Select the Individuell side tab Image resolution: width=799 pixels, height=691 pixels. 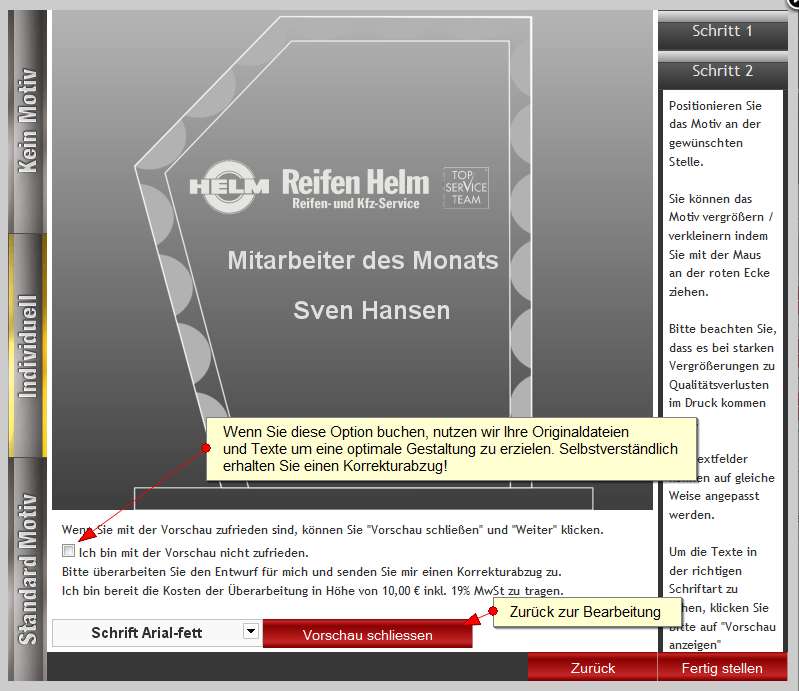pyautogui.click(x=28, y=346)
